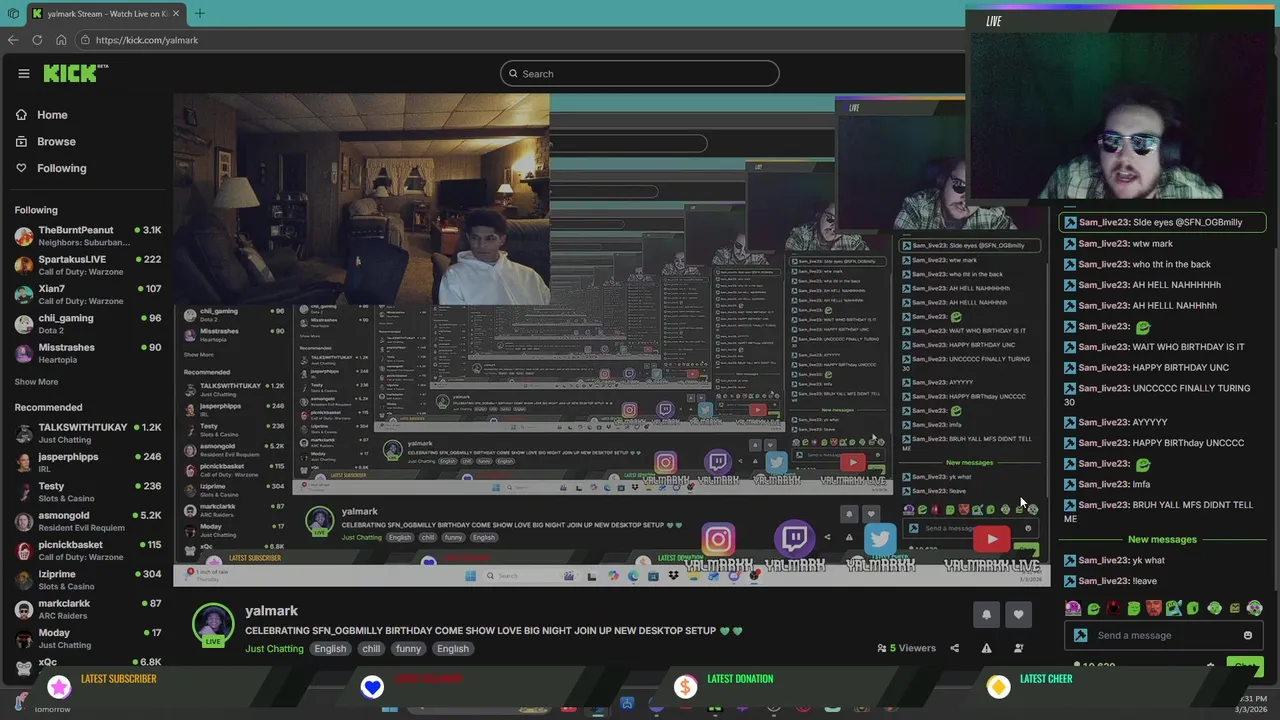Open chili_gaming channel in the sidebar
The height and width of the screenshot is (720, 1280).
tap(88, 324)
